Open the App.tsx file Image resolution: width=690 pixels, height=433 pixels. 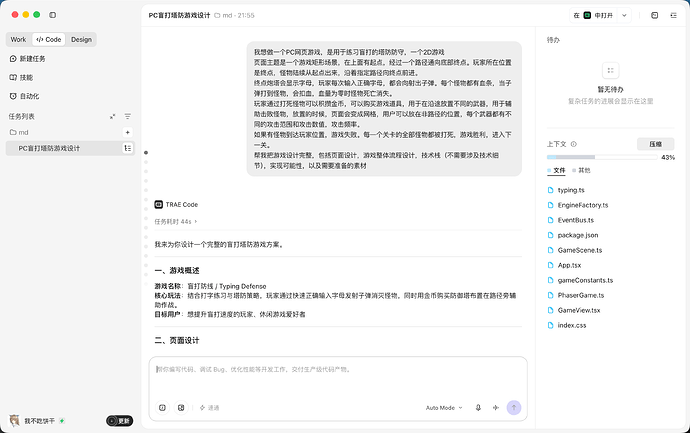click(x=569, y=265)
